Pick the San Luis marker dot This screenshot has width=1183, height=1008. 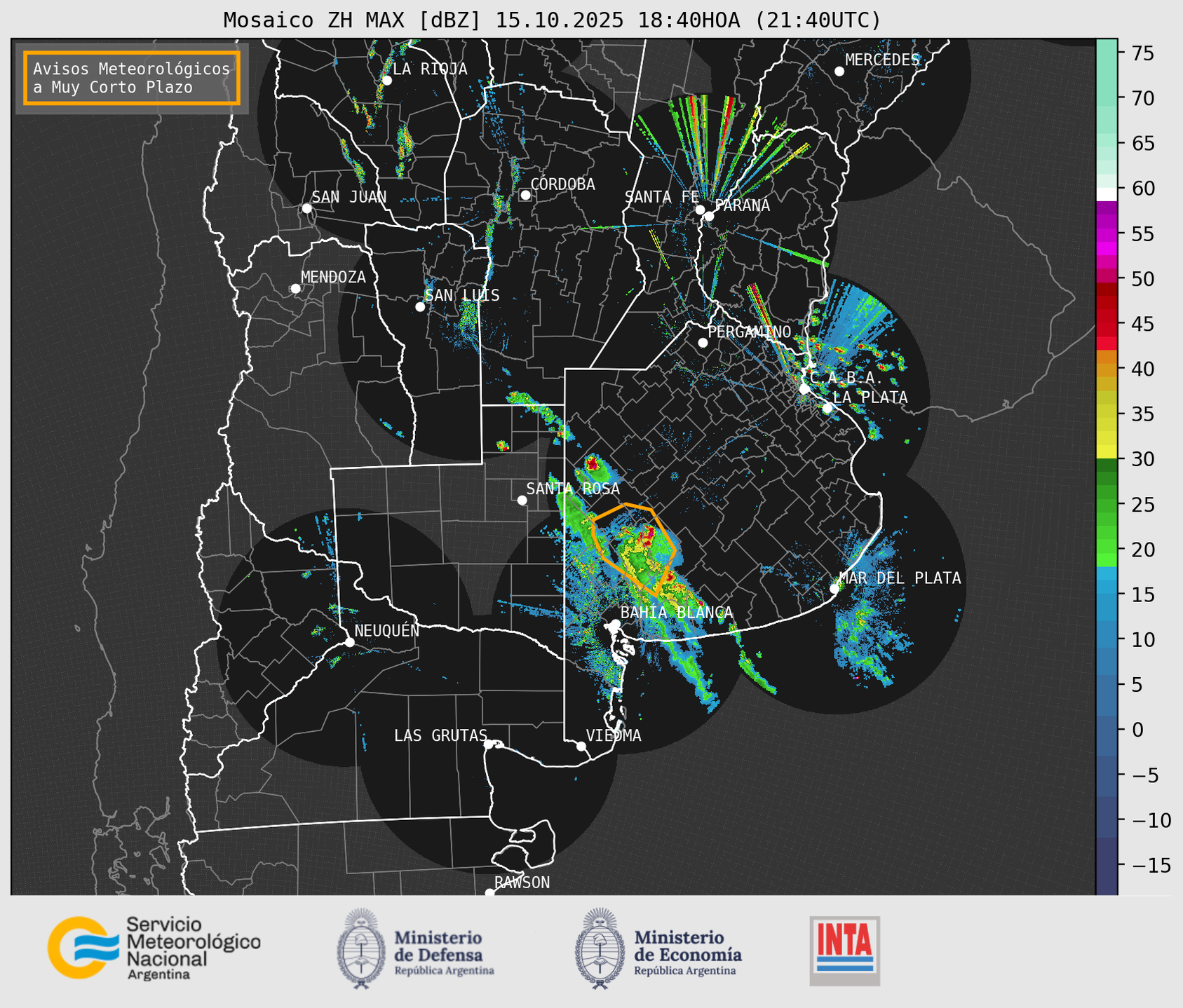420,307
